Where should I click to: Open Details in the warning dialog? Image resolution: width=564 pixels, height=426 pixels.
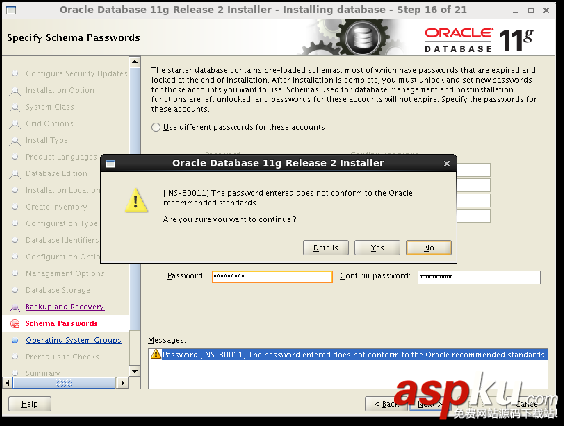click(x=326, y=248)
